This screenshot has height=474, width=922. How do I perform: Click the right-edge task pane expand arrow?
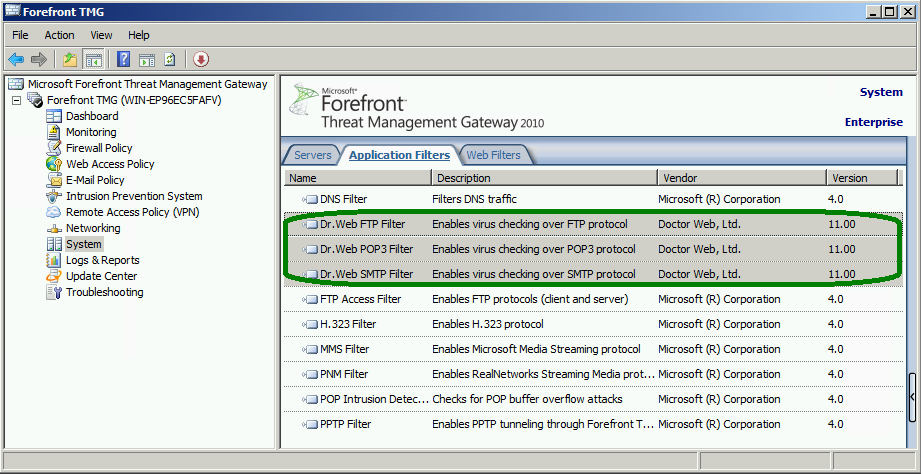point(912,397)
